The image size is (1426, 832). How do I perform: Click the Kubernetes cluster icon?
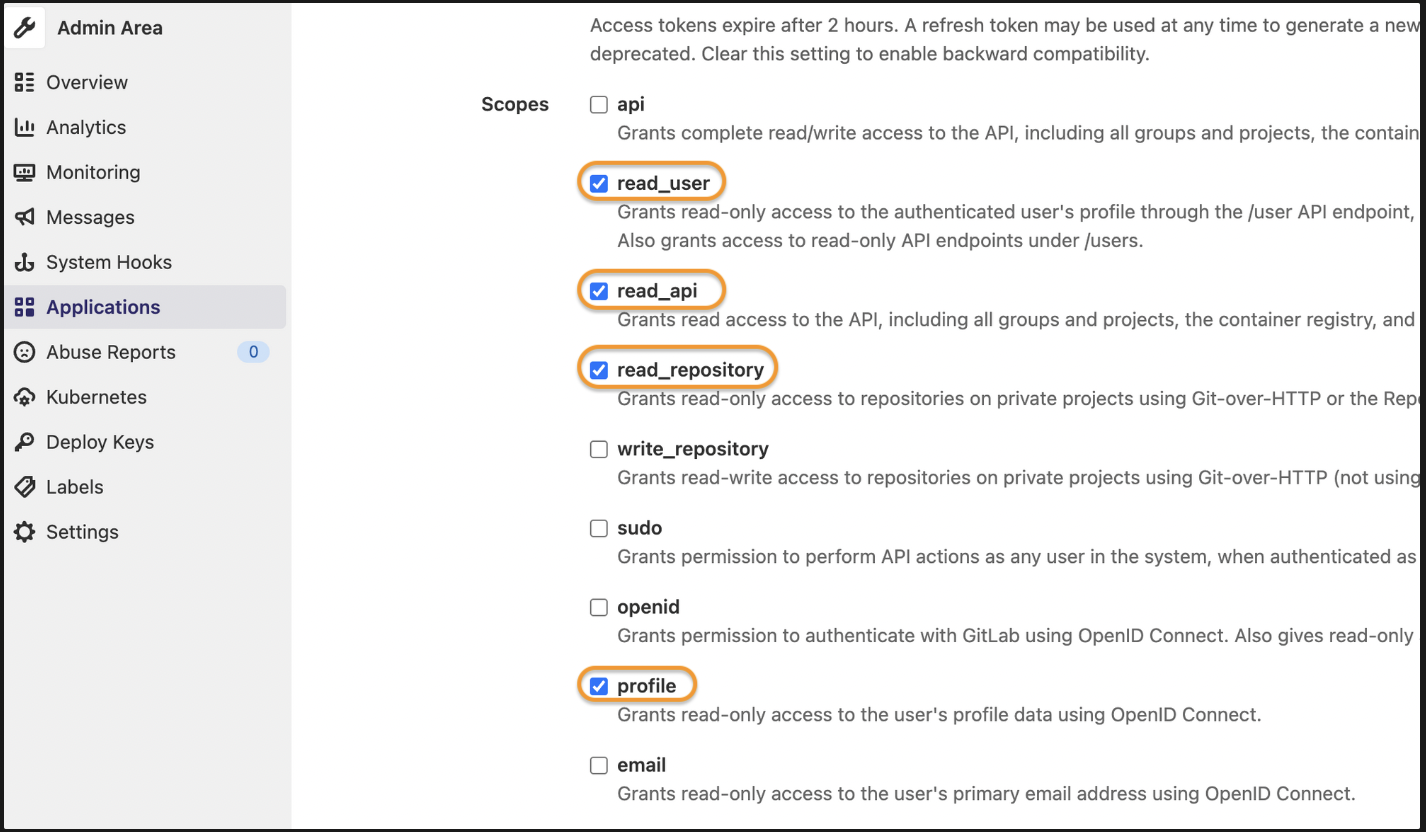tap(25, 397)
